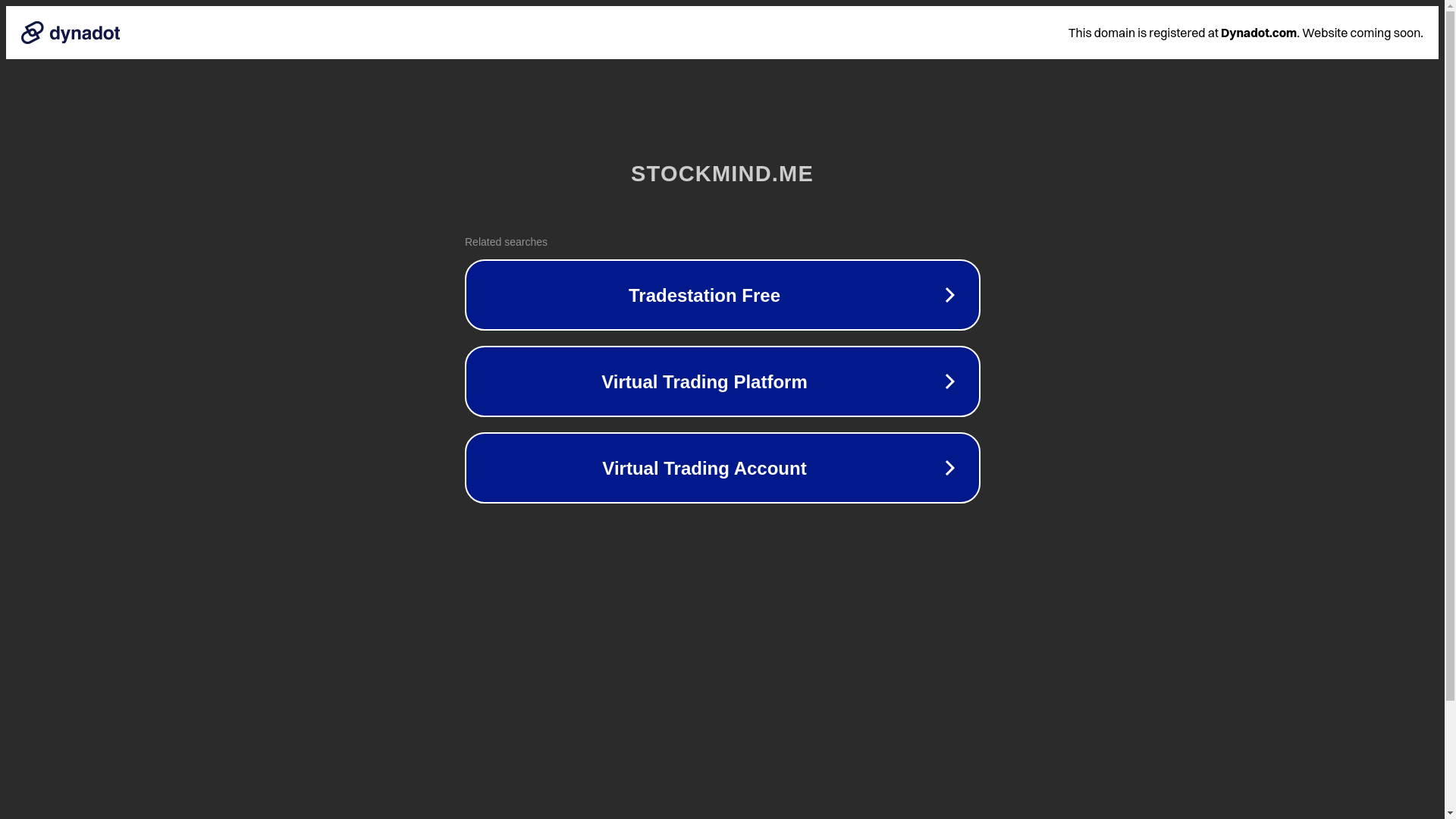Open the Dynadot.com link

(x=1258, y=33)
